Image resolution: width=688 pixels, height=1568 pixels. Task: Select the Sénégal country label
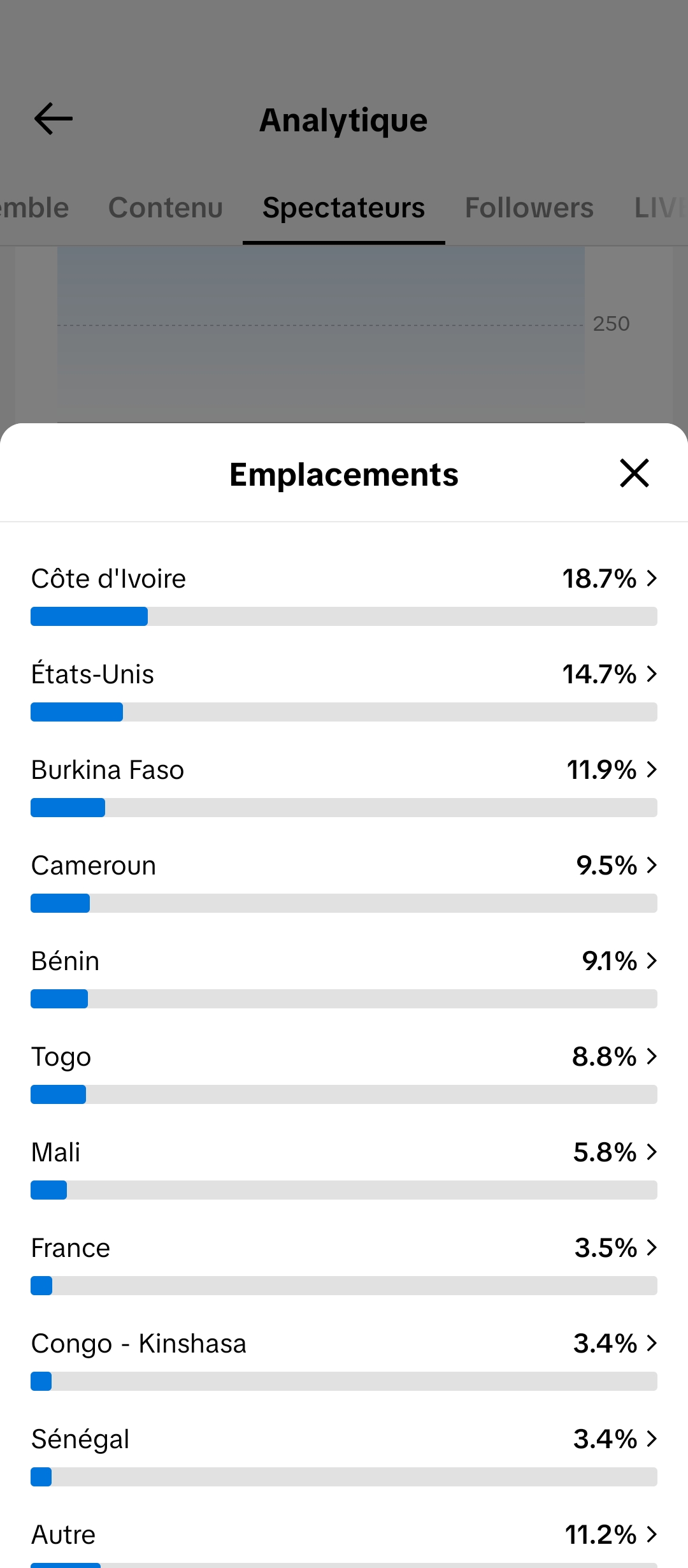click(80, 1439)
